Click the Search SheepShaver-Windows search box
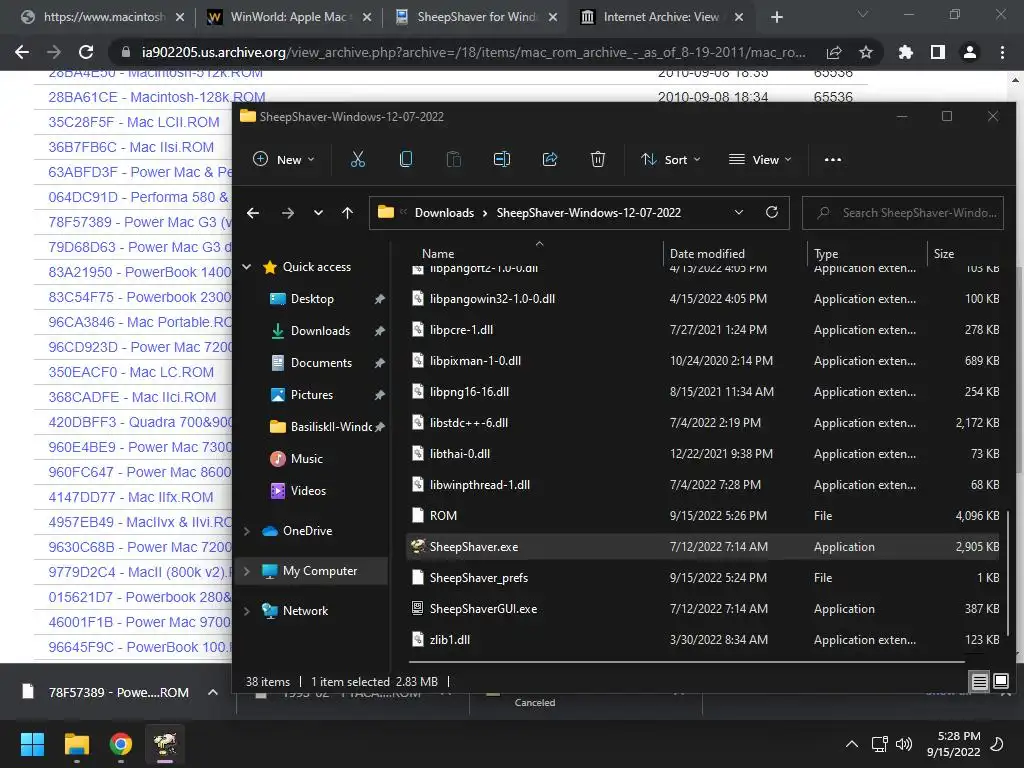This screenshot has width=1024, height=768. tap(903, 213)
